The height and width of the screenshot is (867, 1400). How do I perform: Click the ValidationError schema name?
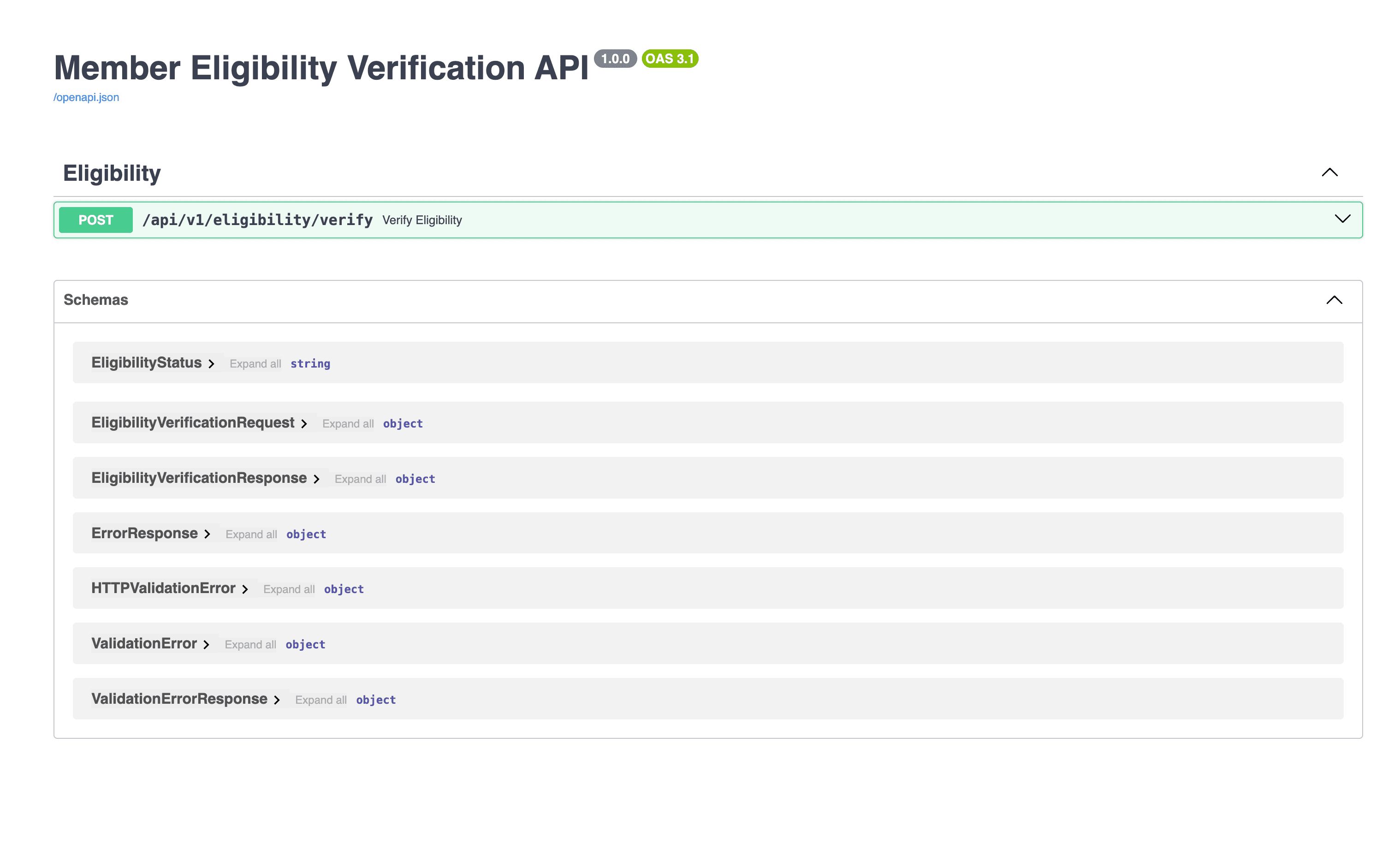pos(144,644)
